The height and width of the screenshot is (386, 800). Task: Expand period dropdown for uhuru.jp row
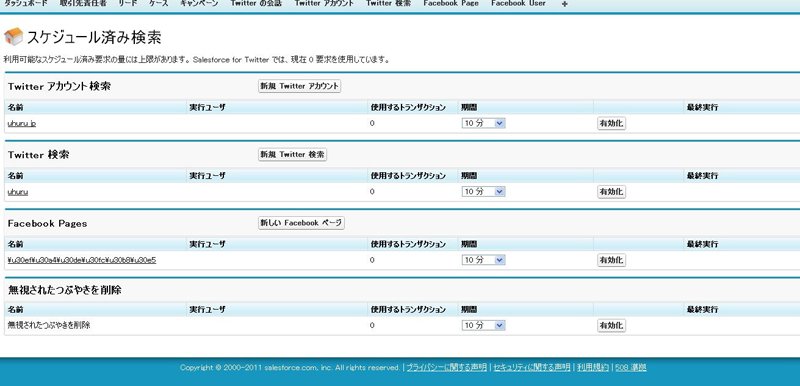pos(483,123)
